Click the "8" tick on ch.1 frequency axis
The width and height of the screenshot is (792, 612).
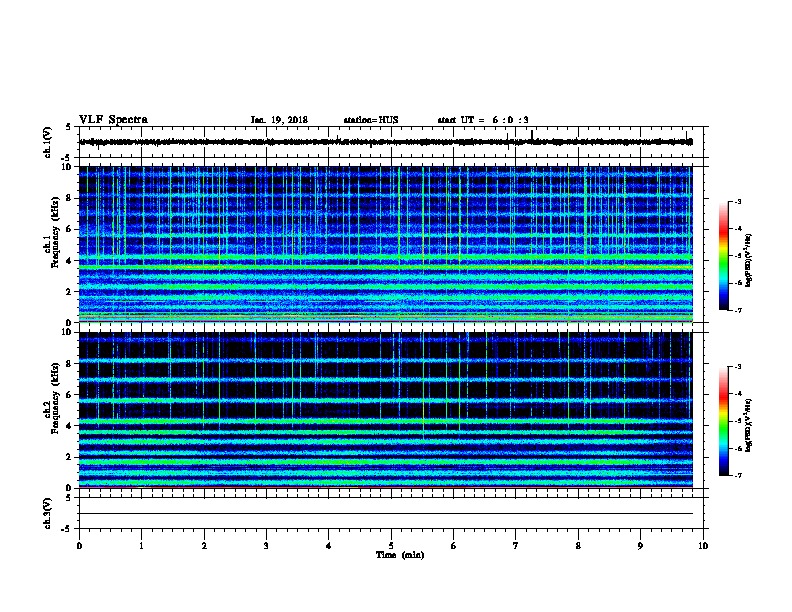(69, 198)
